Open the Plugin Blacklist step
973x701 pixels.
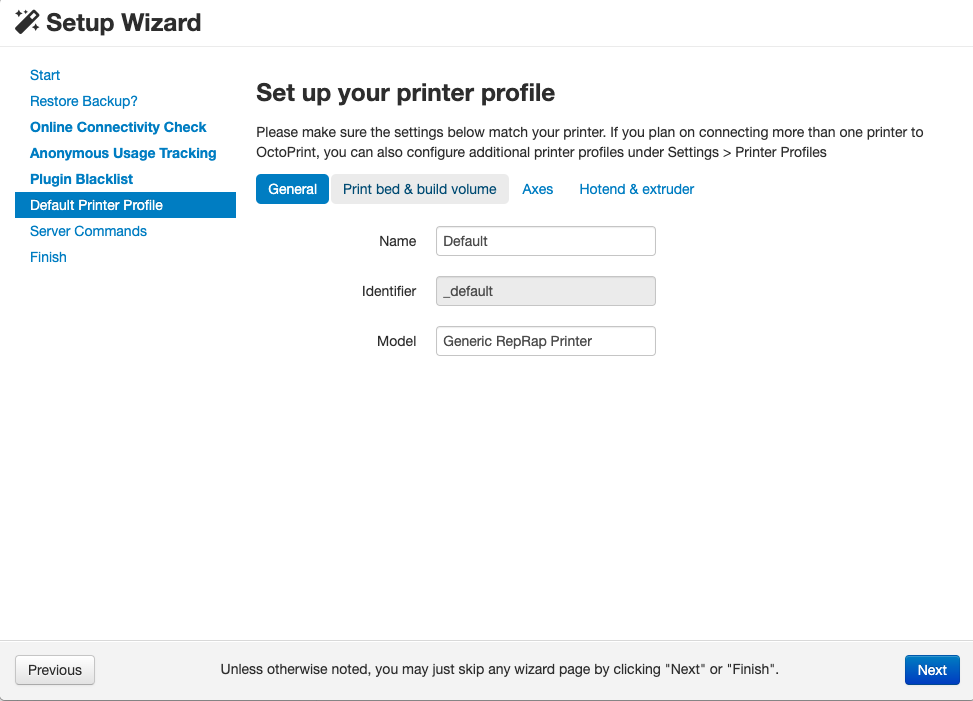pyautogui.click(x=81, y=179)
